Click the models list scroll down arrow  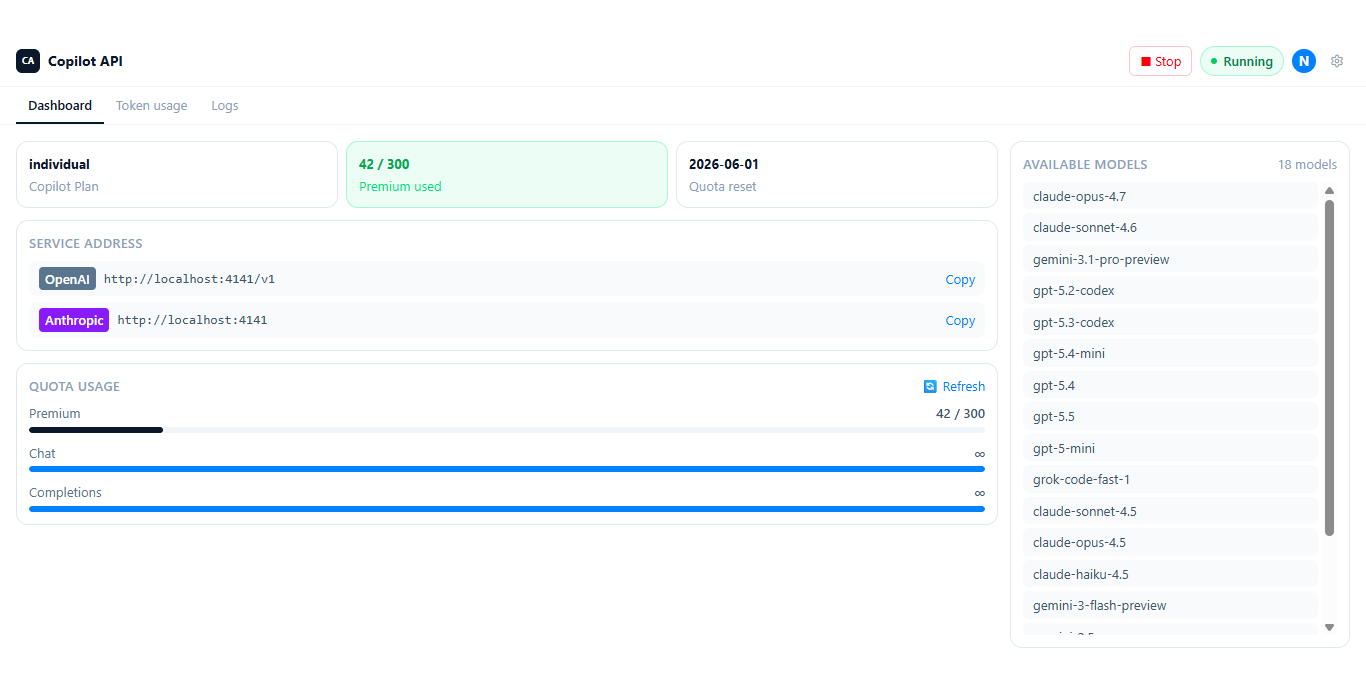pyautogui.click(x=1329, y=627)
